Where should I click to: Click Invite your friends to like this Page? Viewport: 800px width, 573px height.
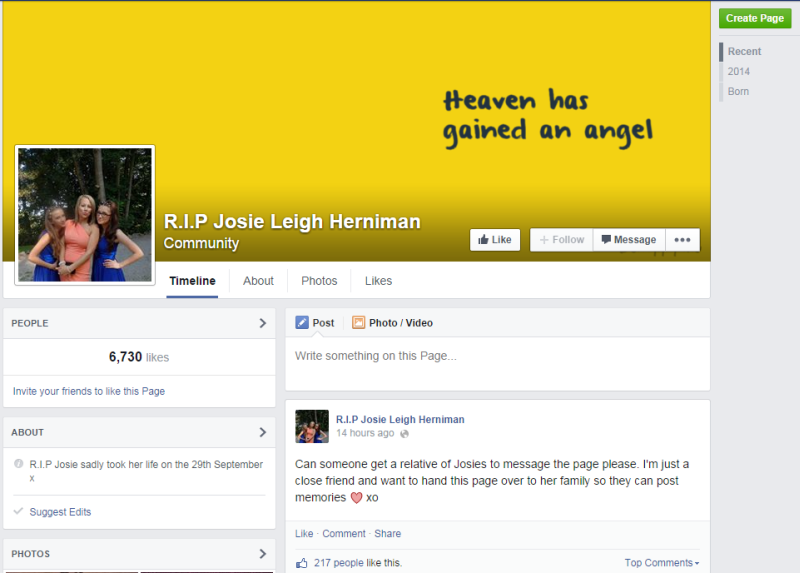[x=89, y=391]
